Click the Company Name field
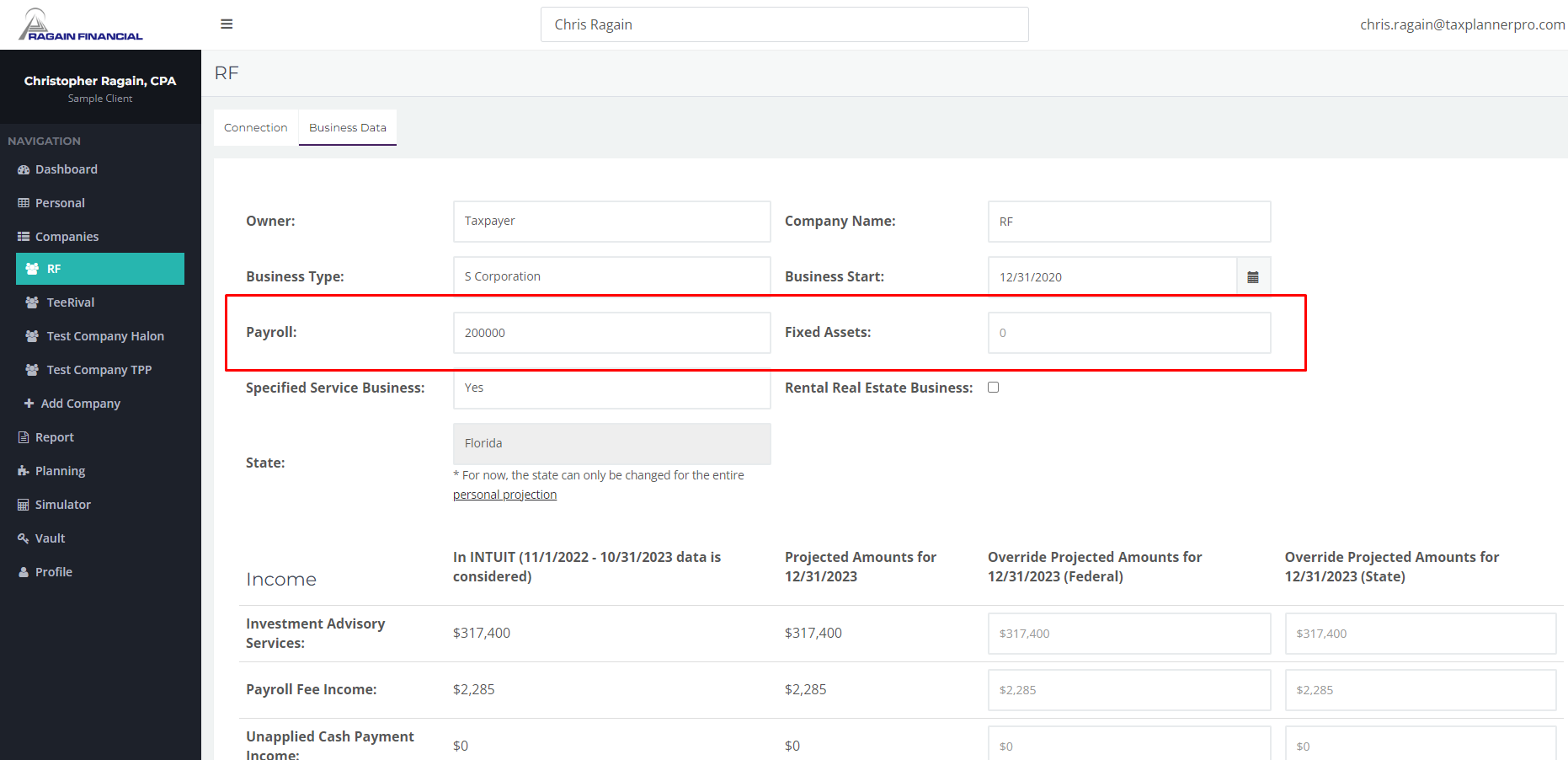1568x760 pixels. [x=1129, y=222]
